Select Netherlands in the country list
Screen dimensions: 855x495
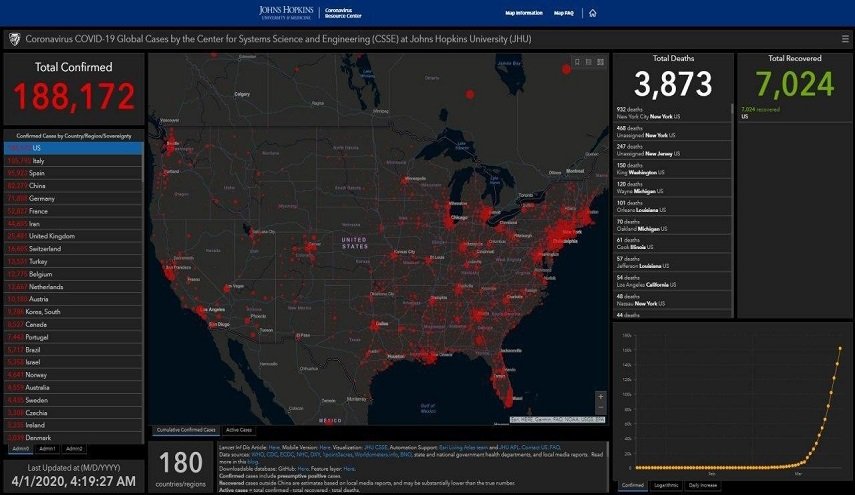[x=74, y=287]
